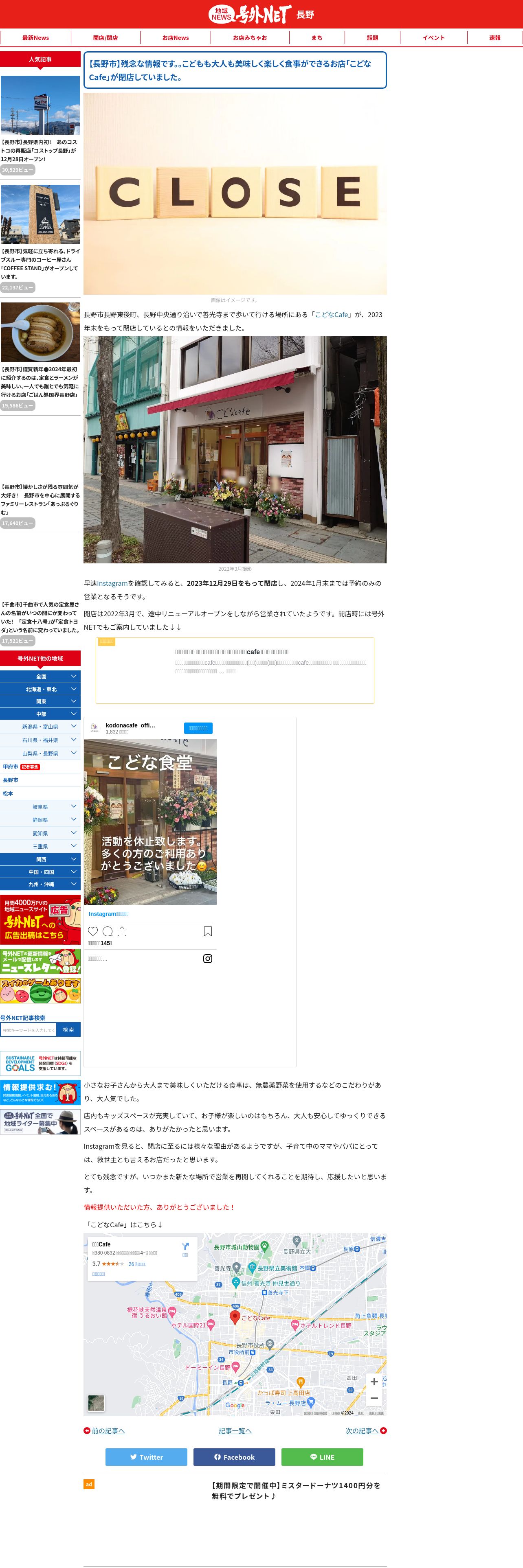
Task: Click map directions arrow icon
Action: coord(185,1246)
